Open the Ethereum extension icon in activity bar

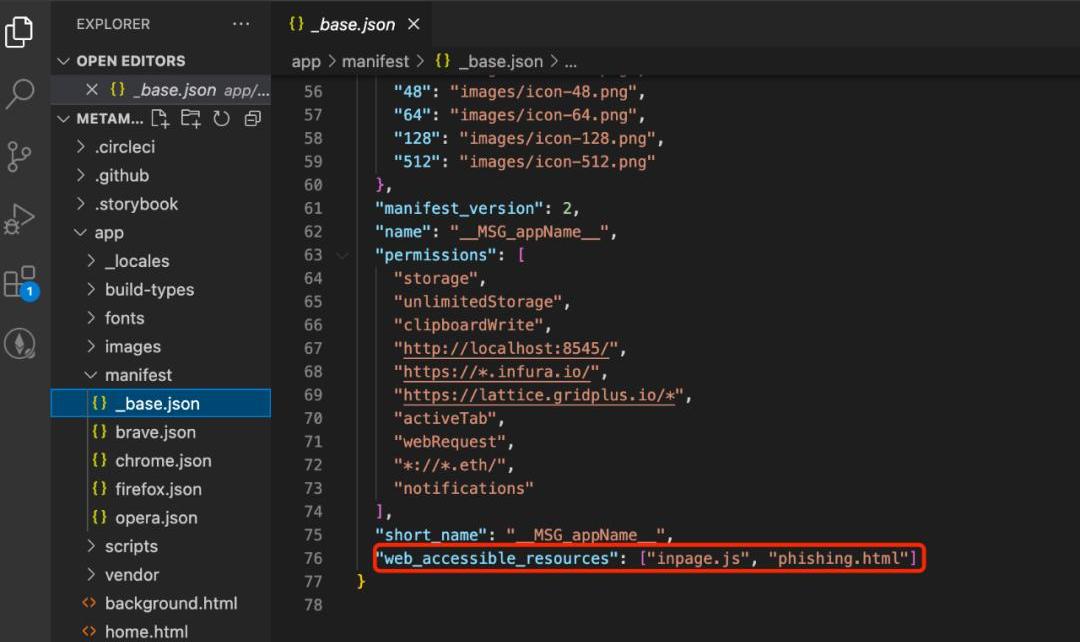click(19, 344)
